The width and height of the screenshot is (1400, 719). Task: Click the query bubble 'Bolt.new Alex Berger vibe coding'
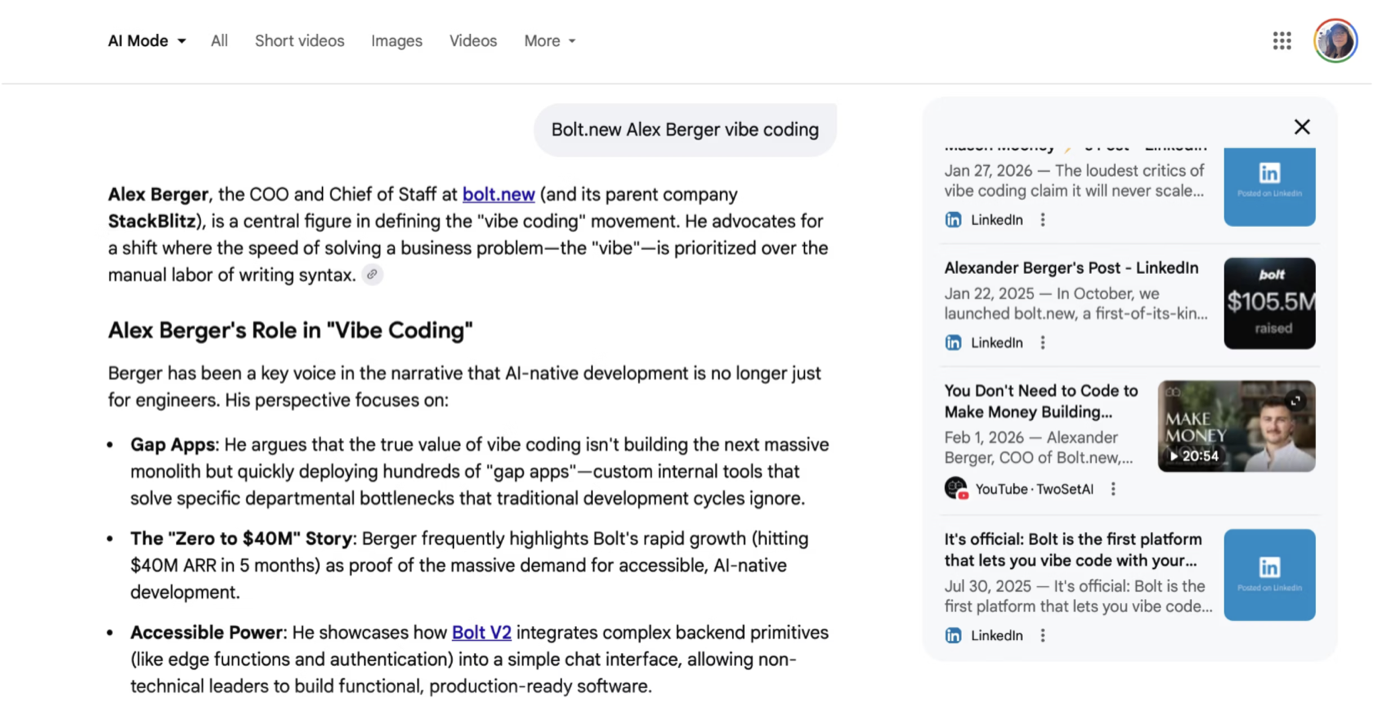[685, 130]
